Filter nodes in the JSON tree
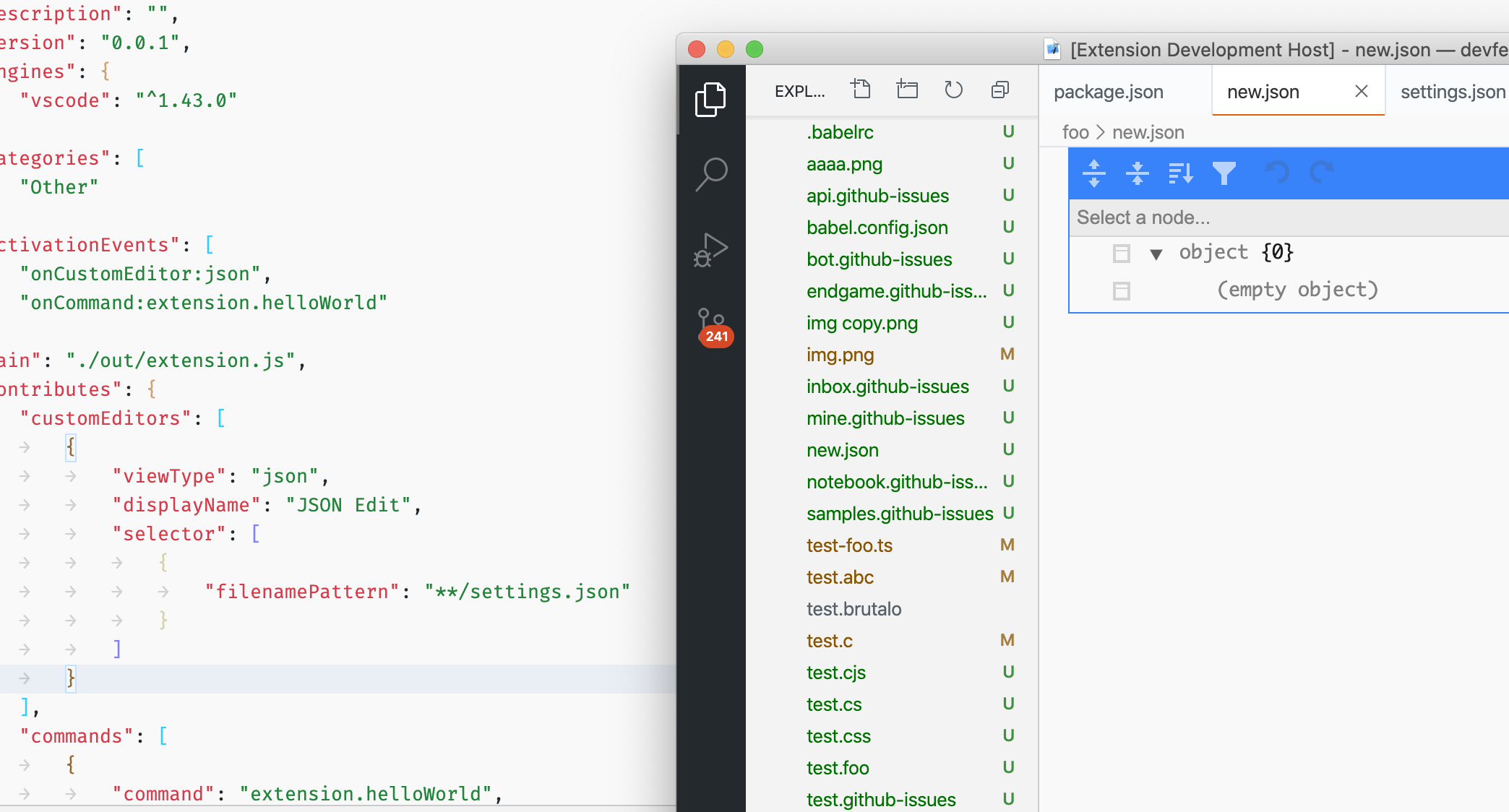The image size is (1509, 812). 1224,173
